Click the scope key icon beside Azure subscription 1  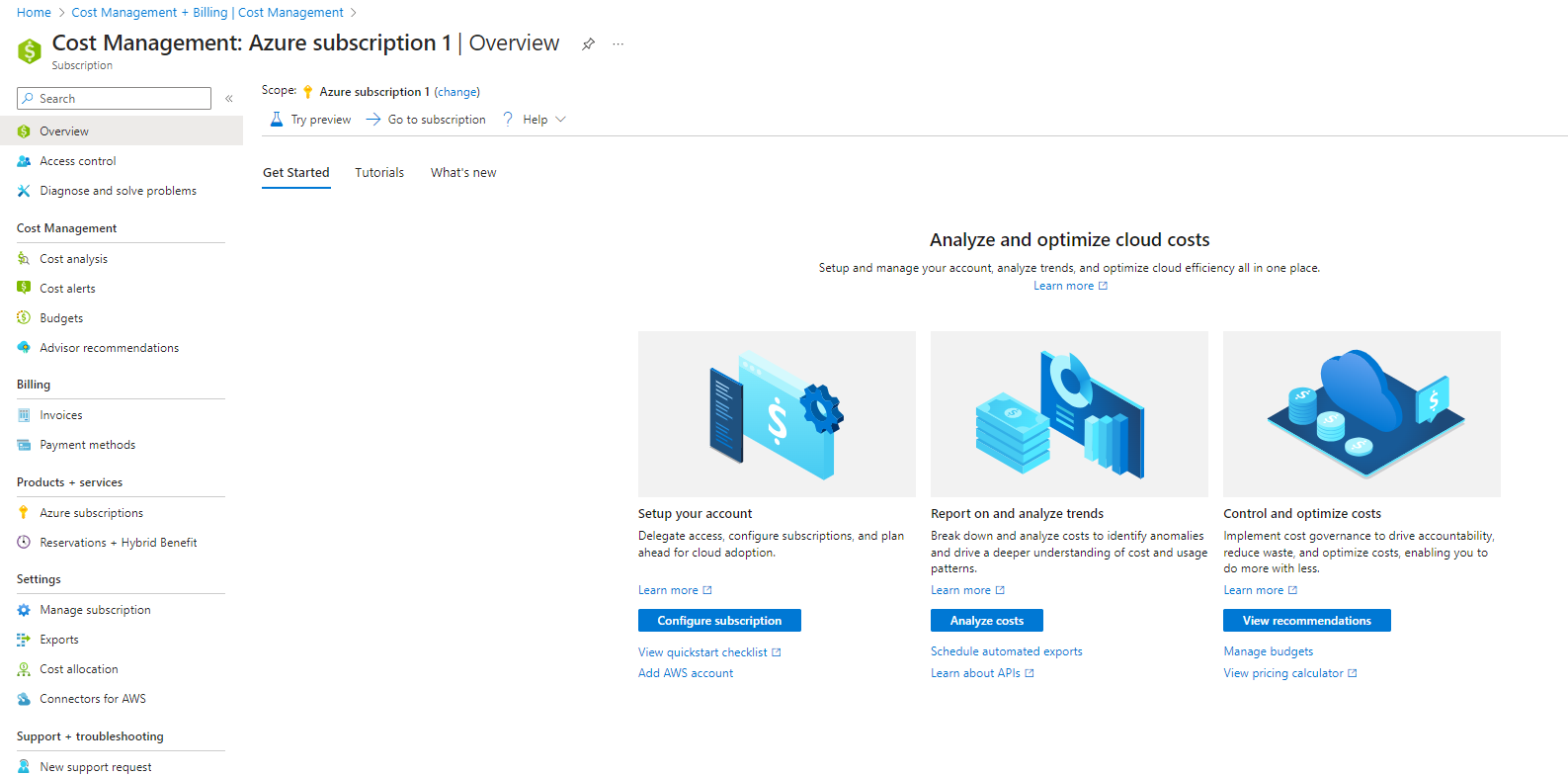[x=307, y=92]
